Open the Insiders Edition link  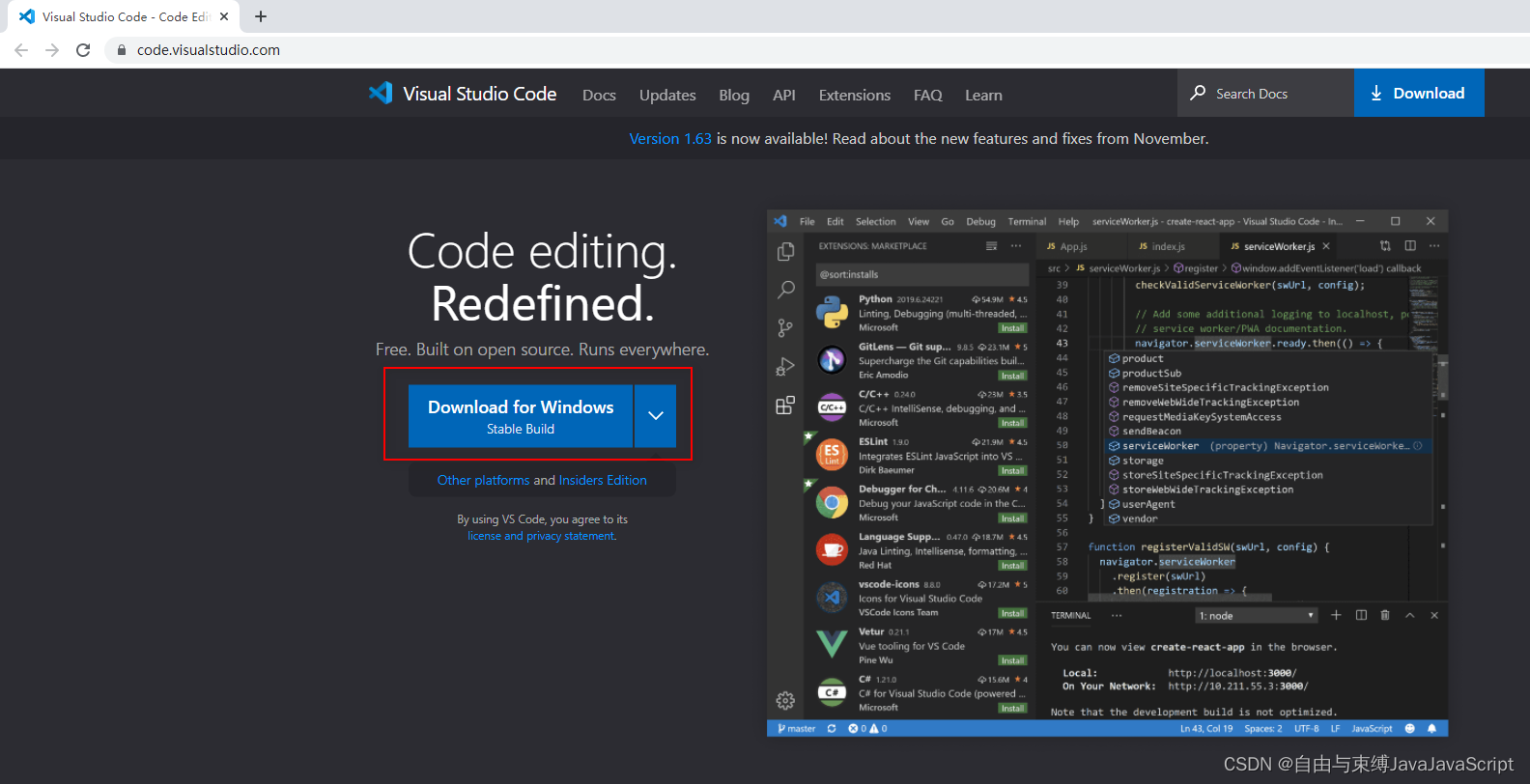(x=603, y=480)
